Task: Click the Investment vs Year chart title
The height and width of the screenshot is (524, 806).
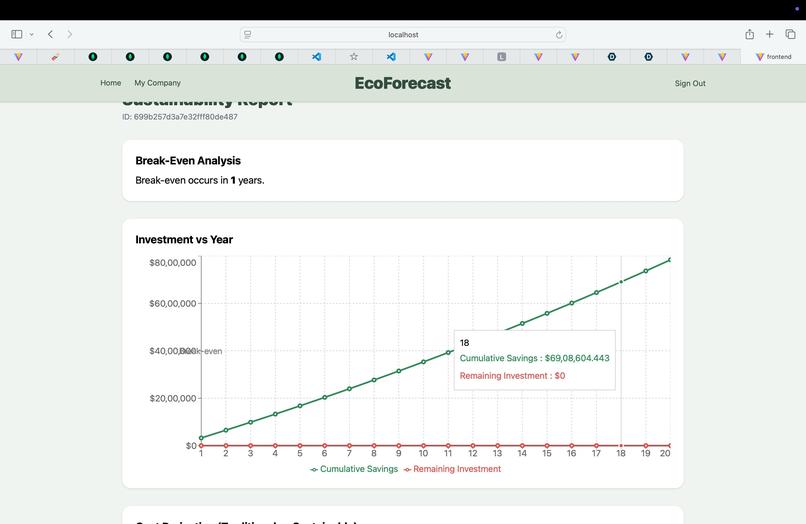Action: 184,240
